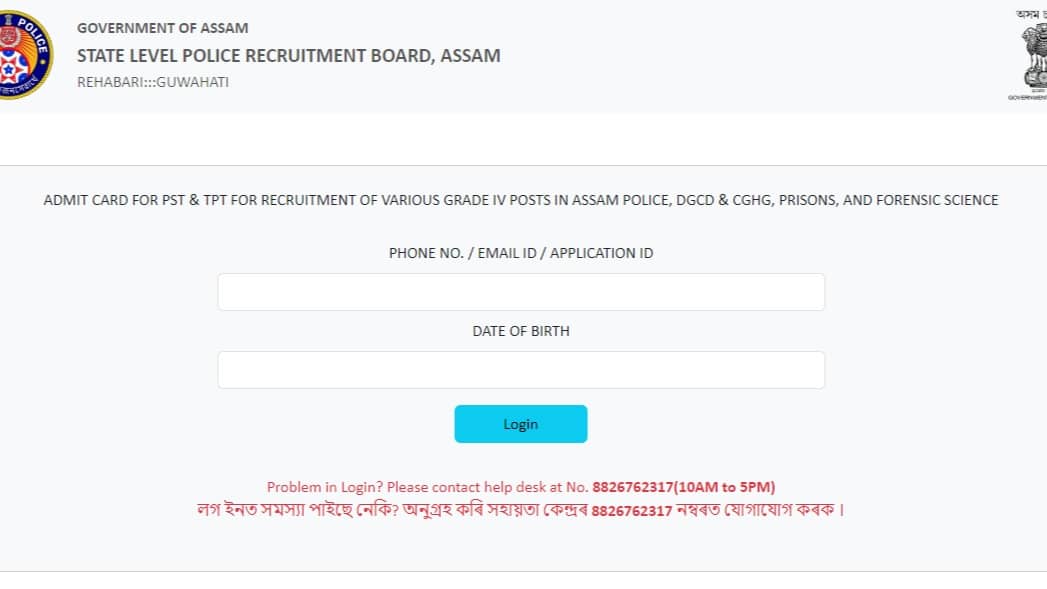The width and height of the screenshot is (1047, 589).
Task: Click the divider line below the help text
Action: click(x=521, y=571)
